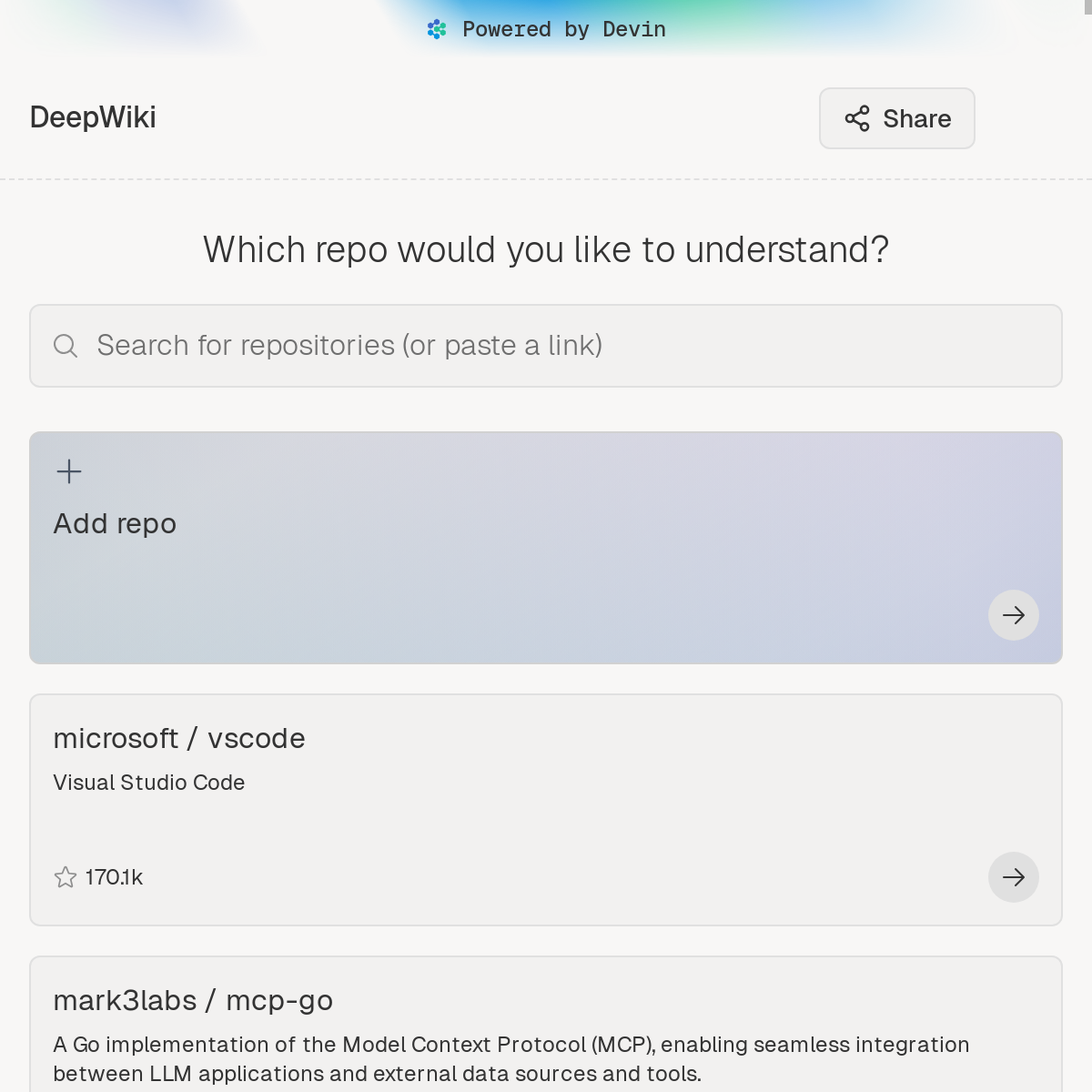Click the mcp-go repository description text
The image size is (1092, 1092).
click(511, 1058)
